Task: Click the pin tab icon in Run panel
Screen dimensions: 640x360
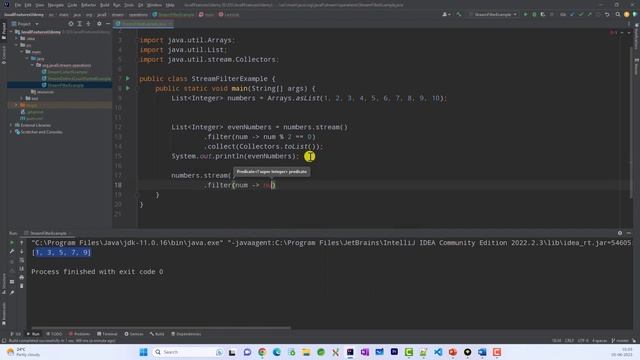Action: point(12,292)
